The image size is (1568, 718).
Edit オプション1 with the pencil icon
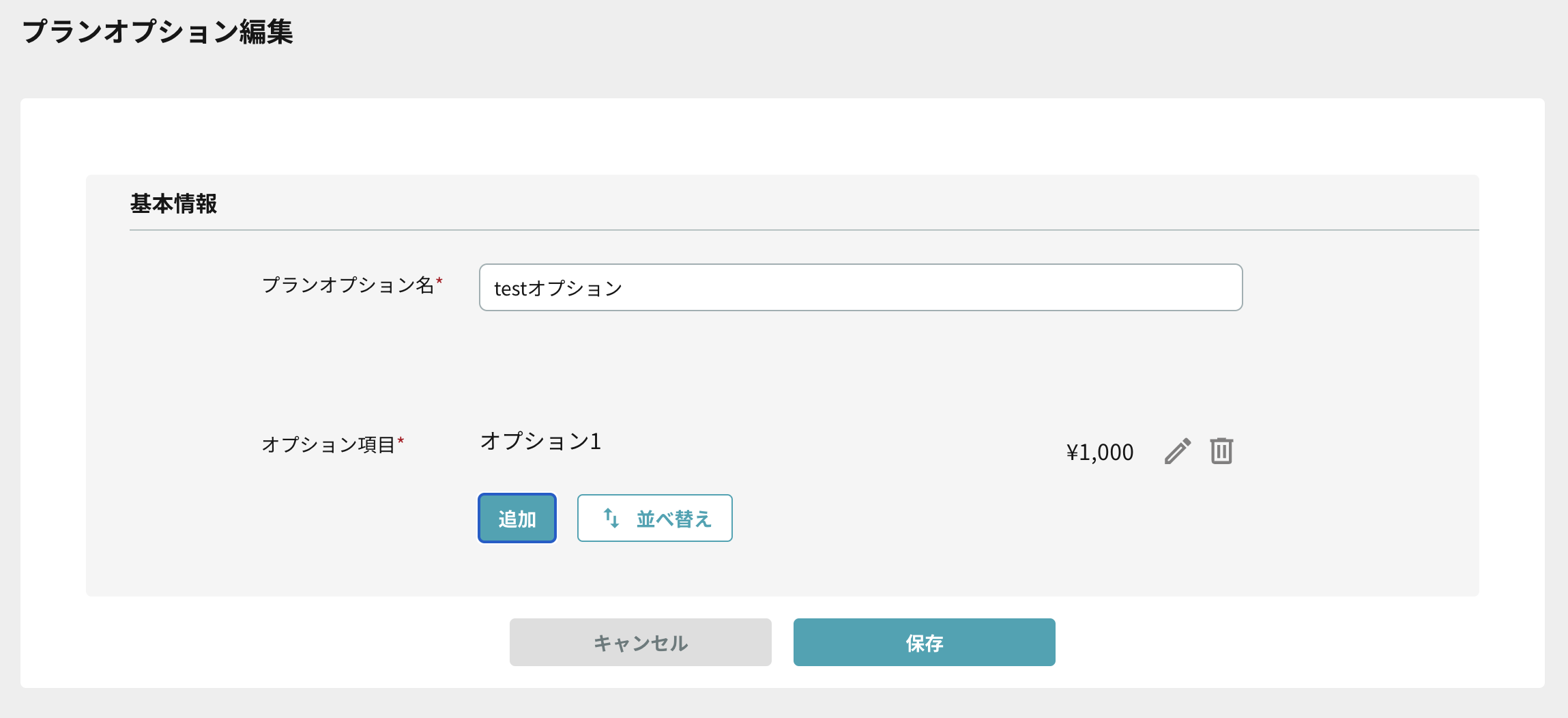pyautogui.click(x=1178, y=451)
